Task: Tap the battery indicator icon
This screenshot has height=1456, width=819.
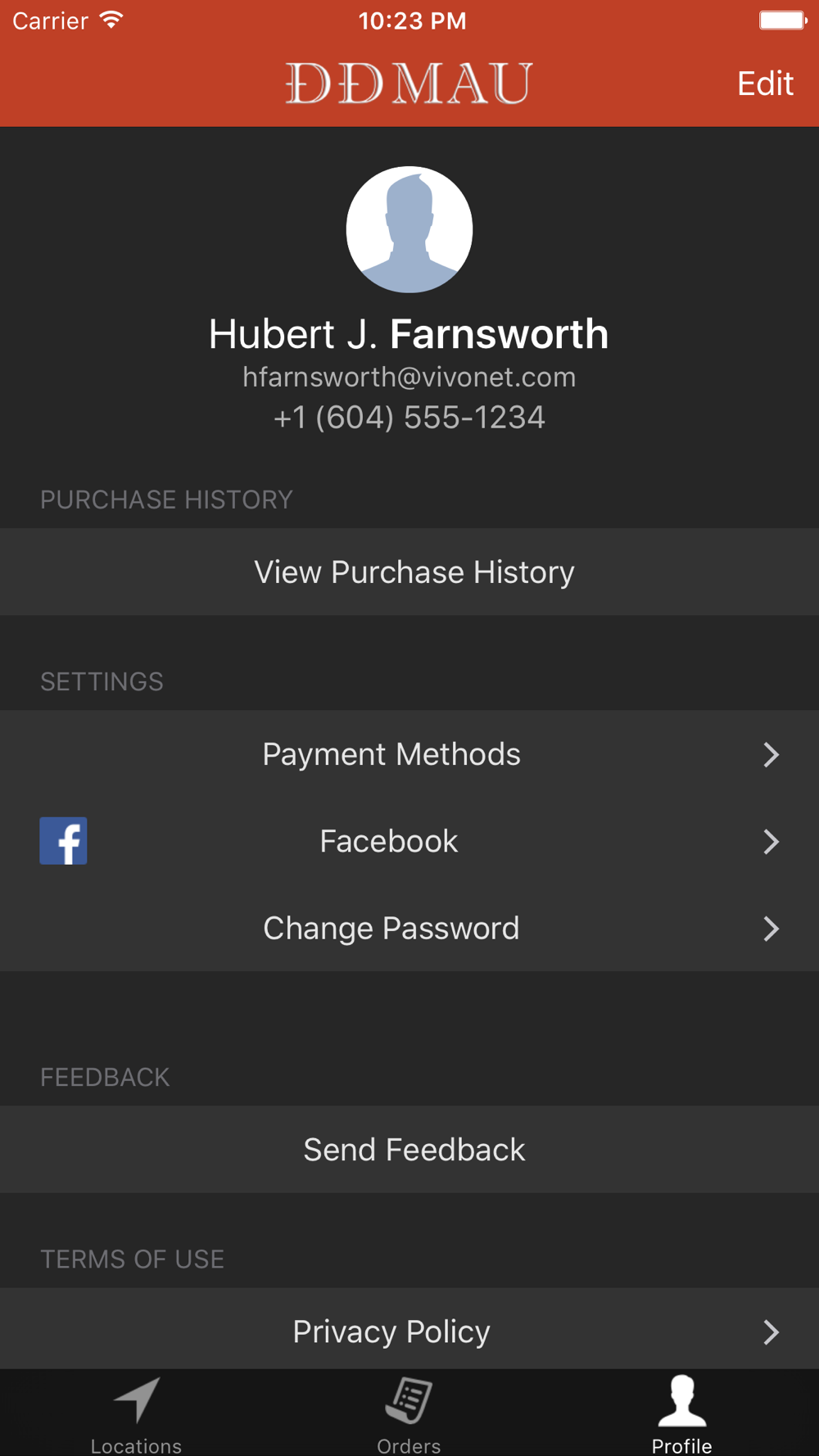Action: (783, 20)
